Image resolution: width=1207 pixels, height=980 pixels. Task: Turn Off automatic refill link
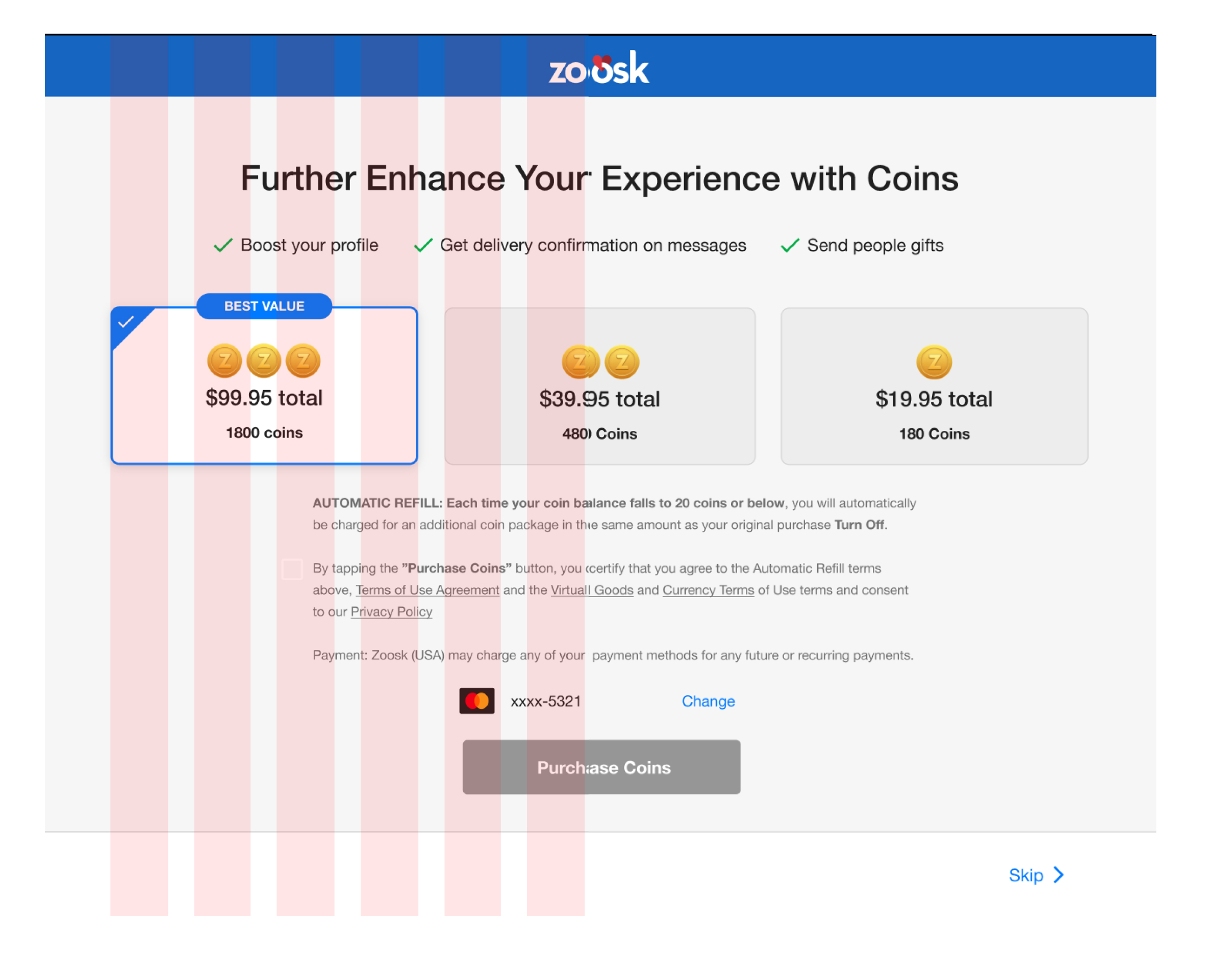pos(859,525)
